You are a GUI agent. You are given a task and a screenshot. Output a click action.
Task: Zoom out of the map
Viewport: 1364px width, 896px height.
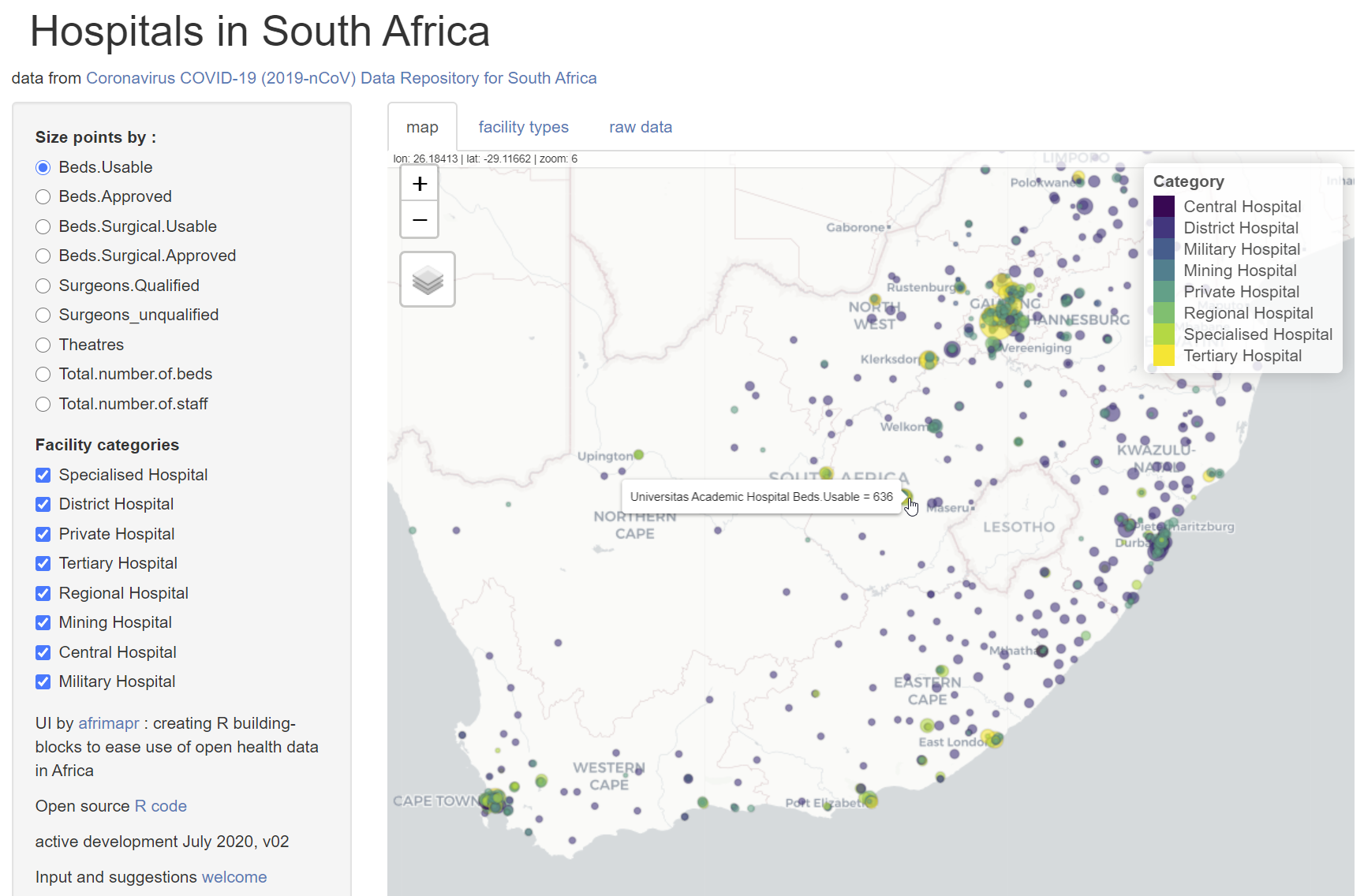(420, 219)
